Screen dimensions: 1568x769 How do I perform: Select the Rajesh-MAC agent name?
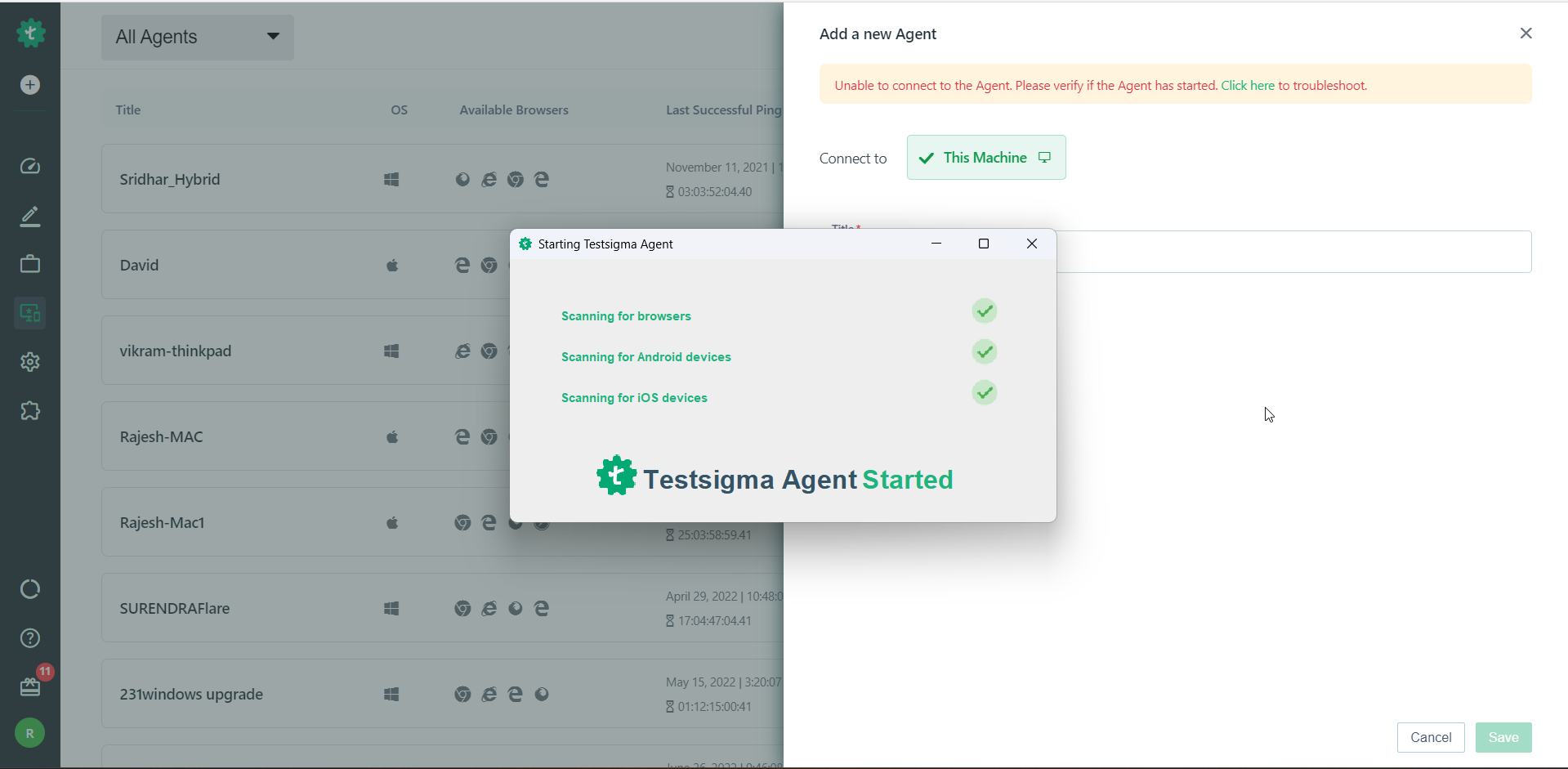[161, 437]
